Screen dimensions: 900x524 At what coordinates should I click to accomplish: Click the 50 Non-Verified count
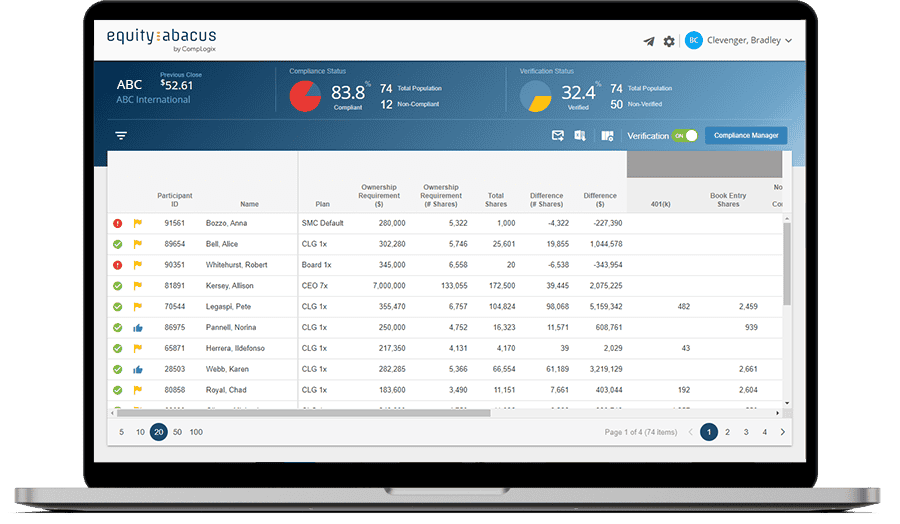pos(616,104)
